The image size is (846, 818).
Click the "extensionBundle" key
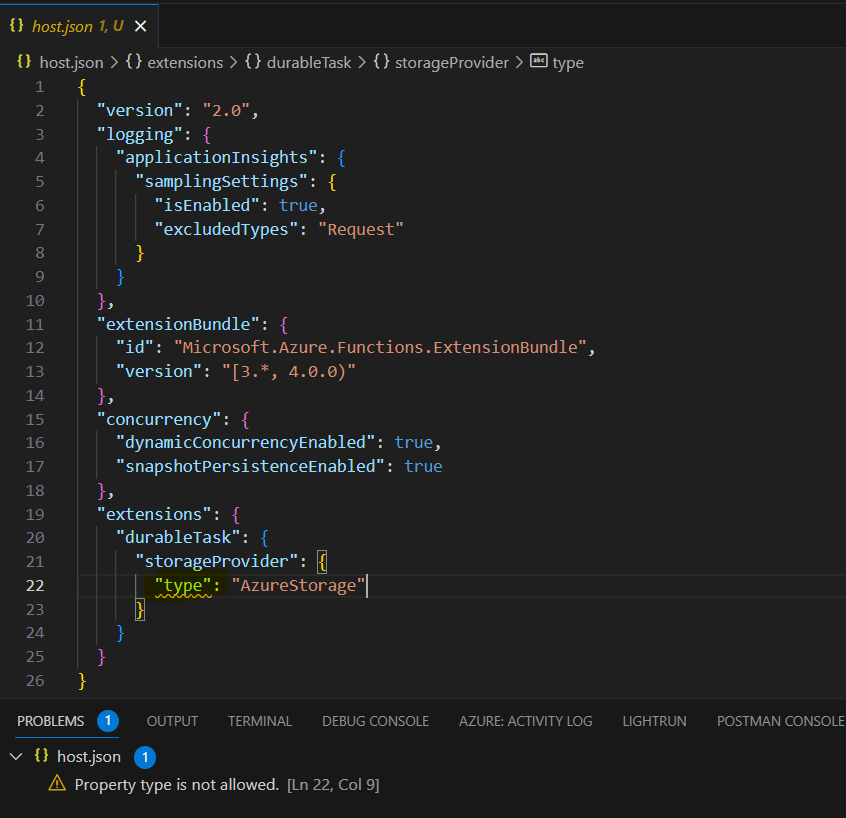pos(178,324)
